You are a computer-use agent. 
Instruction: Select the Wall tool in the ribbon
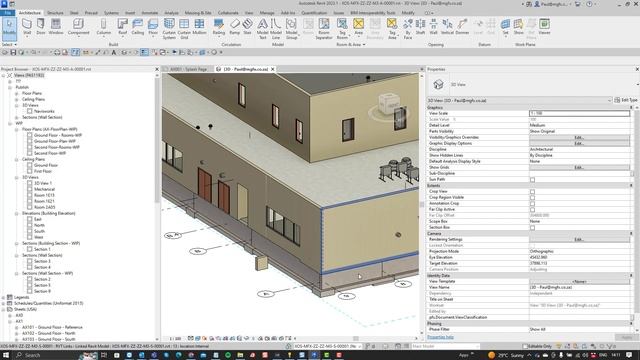coord(27,27)
